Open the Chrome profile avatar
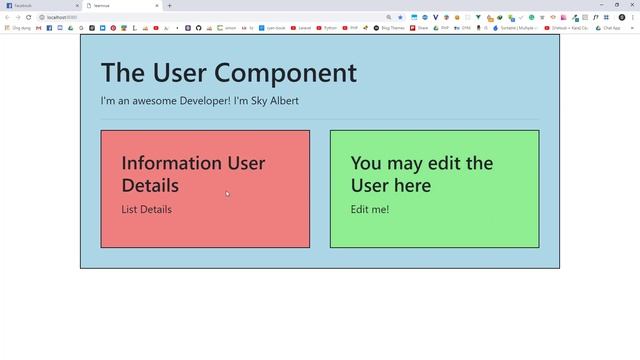This screenshot has width=640, height=360. (x=622, y=18)
